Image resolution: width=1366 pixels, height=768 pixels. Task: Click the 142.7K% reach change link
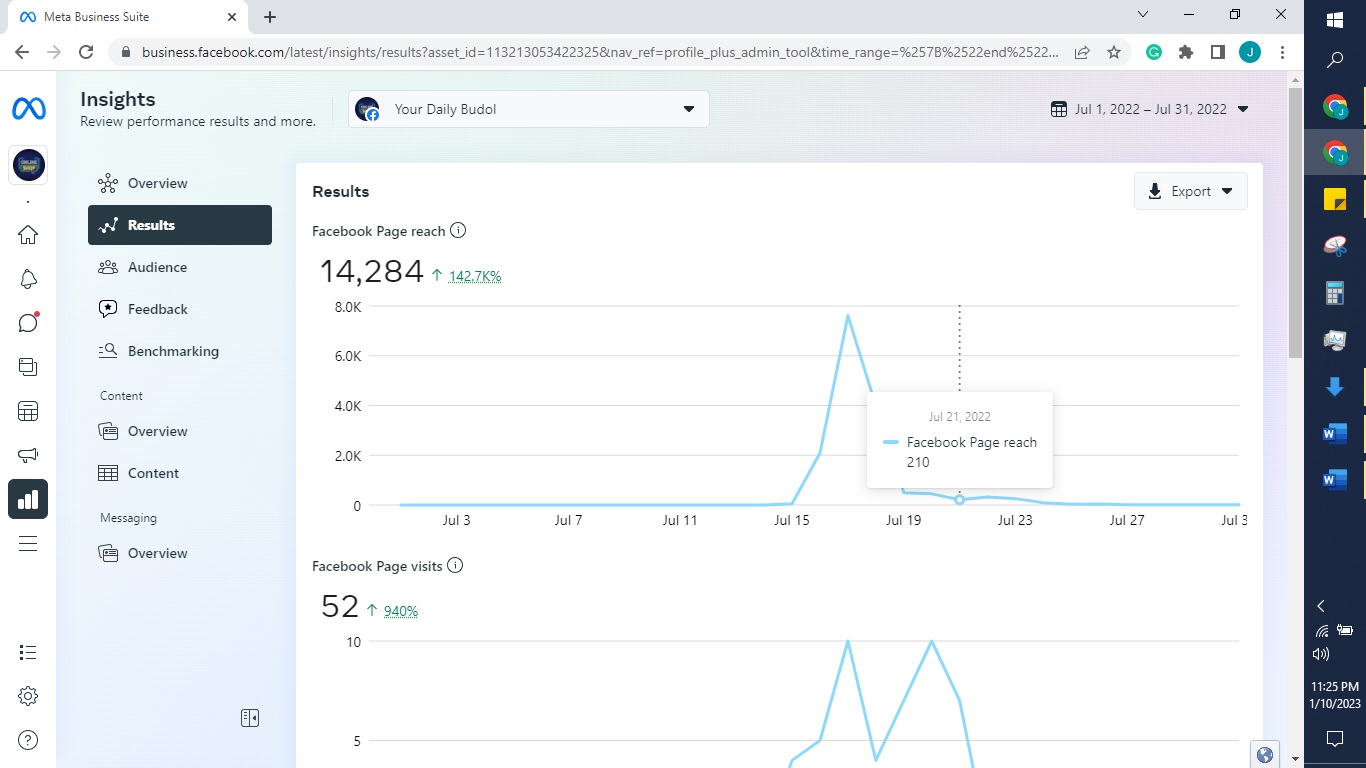point(475,276)
